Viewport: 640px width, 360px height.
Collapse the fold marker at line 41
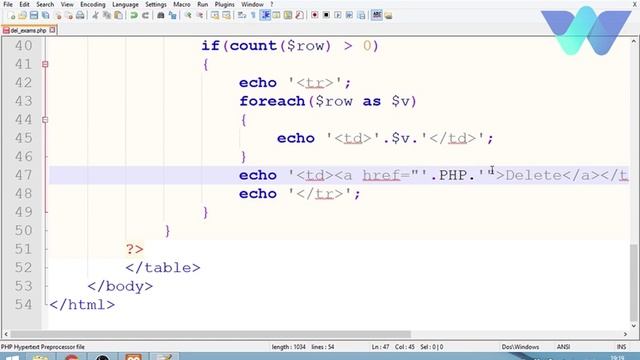tap(45, 64)
